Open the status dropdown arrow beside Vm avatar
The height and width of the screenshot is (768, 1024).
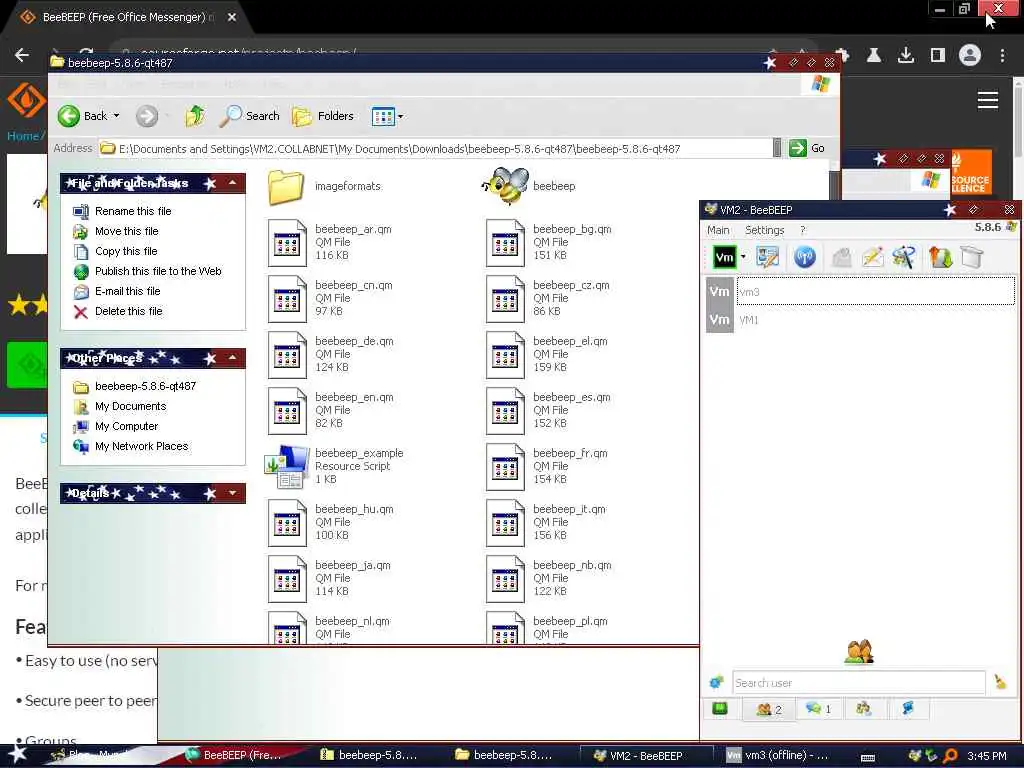[743, 257]
